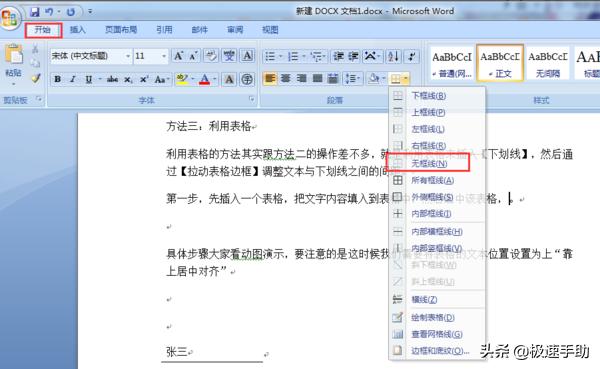
Task: Choose 下框线(B) from borders menu
Action: pyautogui.click(x=437, y=96)
